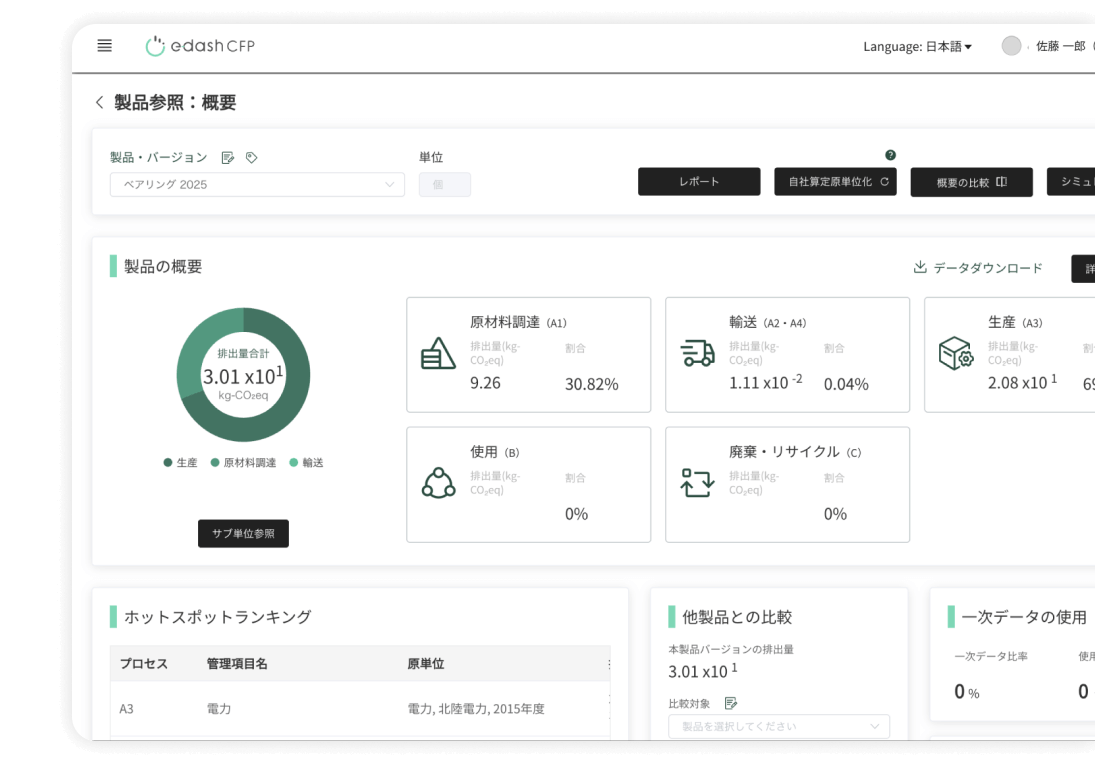Click the 概要の比較 button
The height and width of the screenshot is (765, 1095).
click(x=971, y=182)
